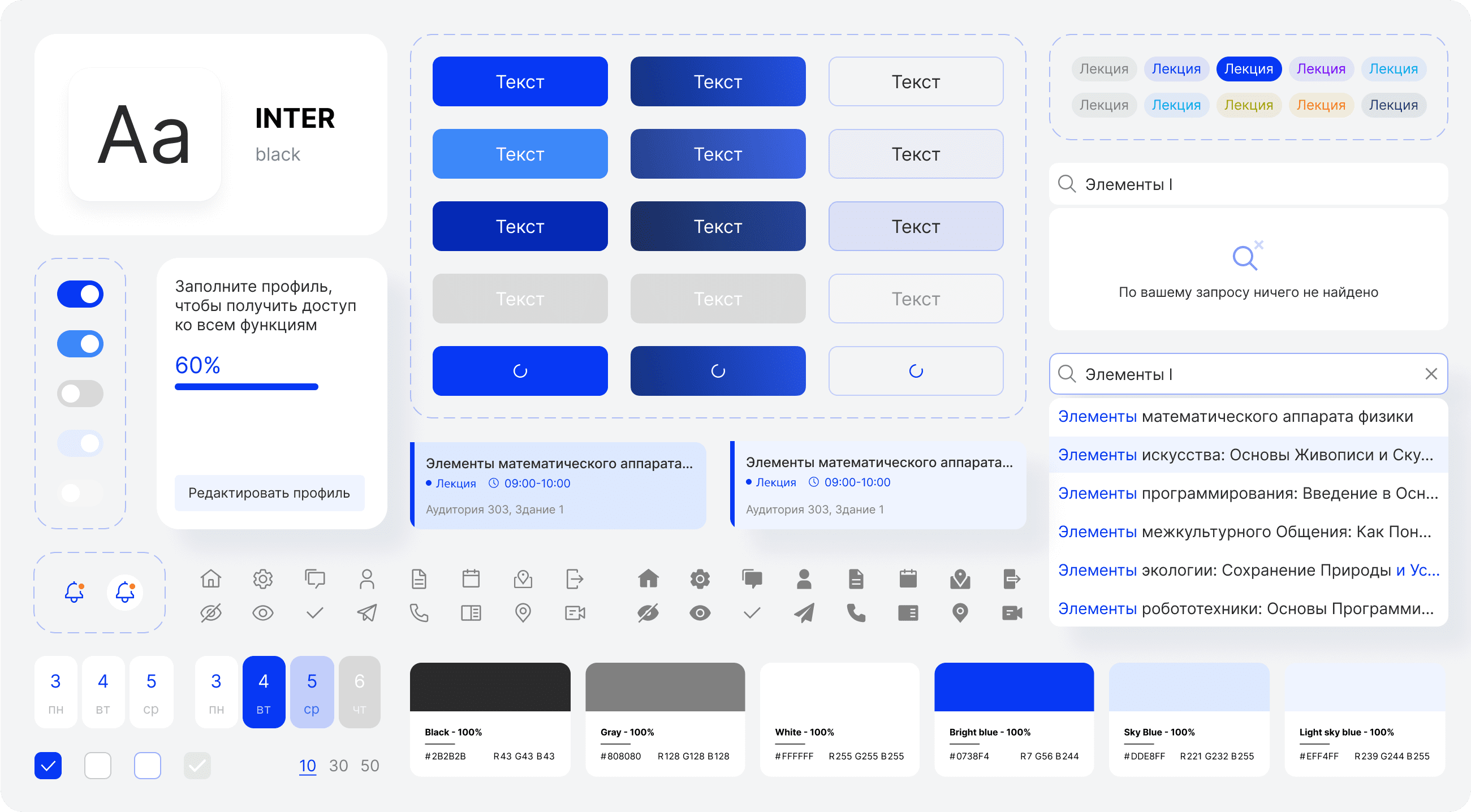The image size is (1471, 812).
Task: Click the outlined home icon
Action: coord(211,579)
